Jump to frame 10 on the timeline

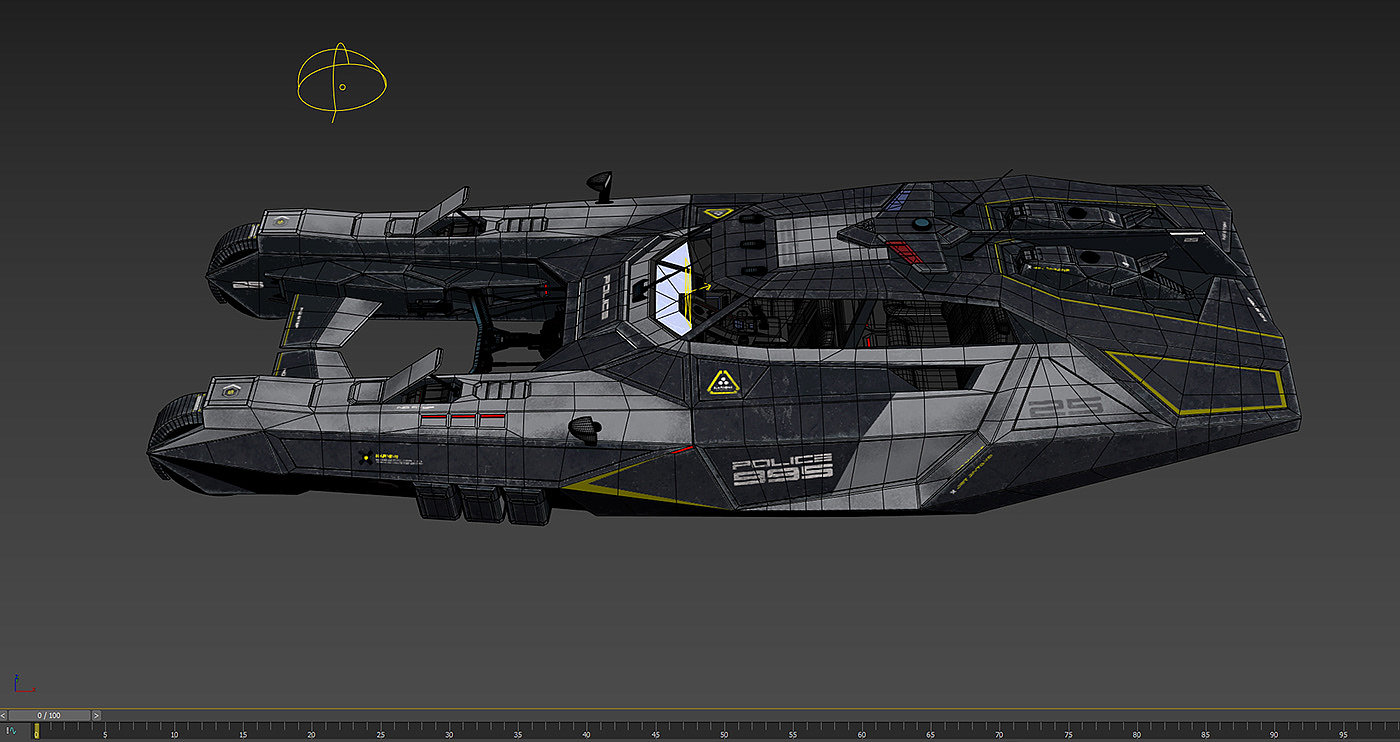tap(174, 731)
